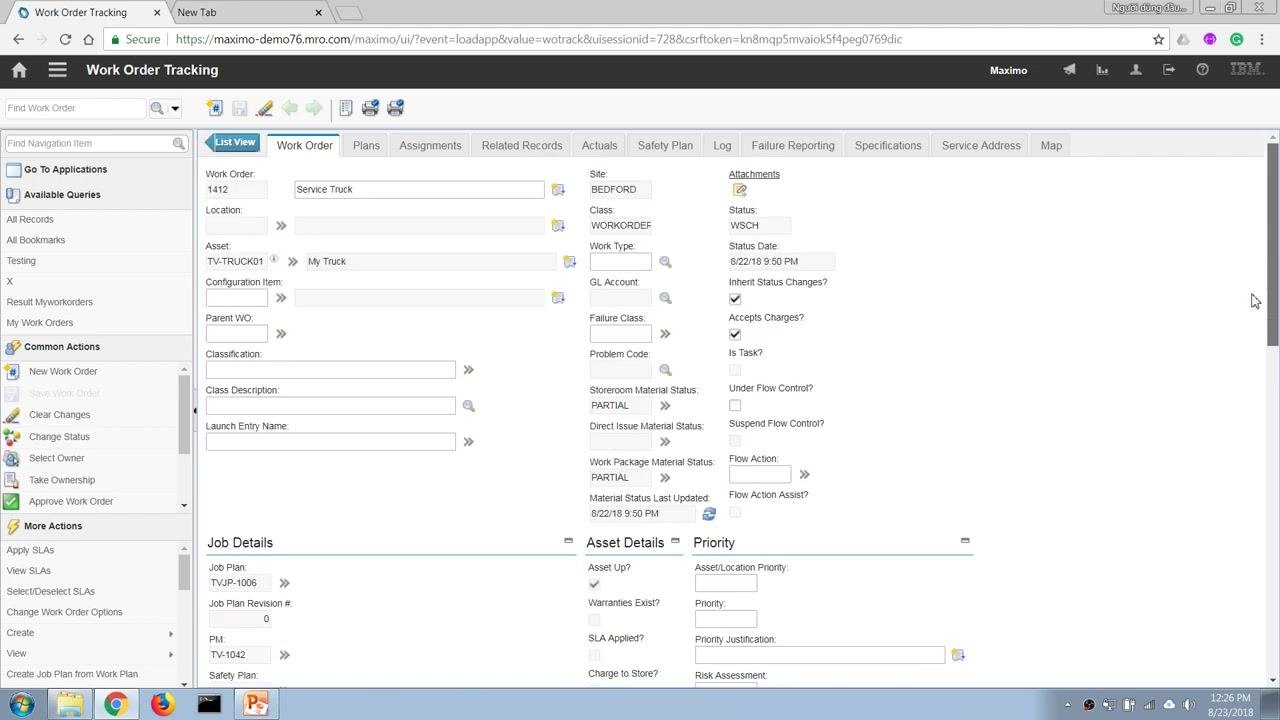Image resolution: width=1280 pixels, height=720 pixels.
Task: Click the Service Truck description field
Action: [419, 190]
